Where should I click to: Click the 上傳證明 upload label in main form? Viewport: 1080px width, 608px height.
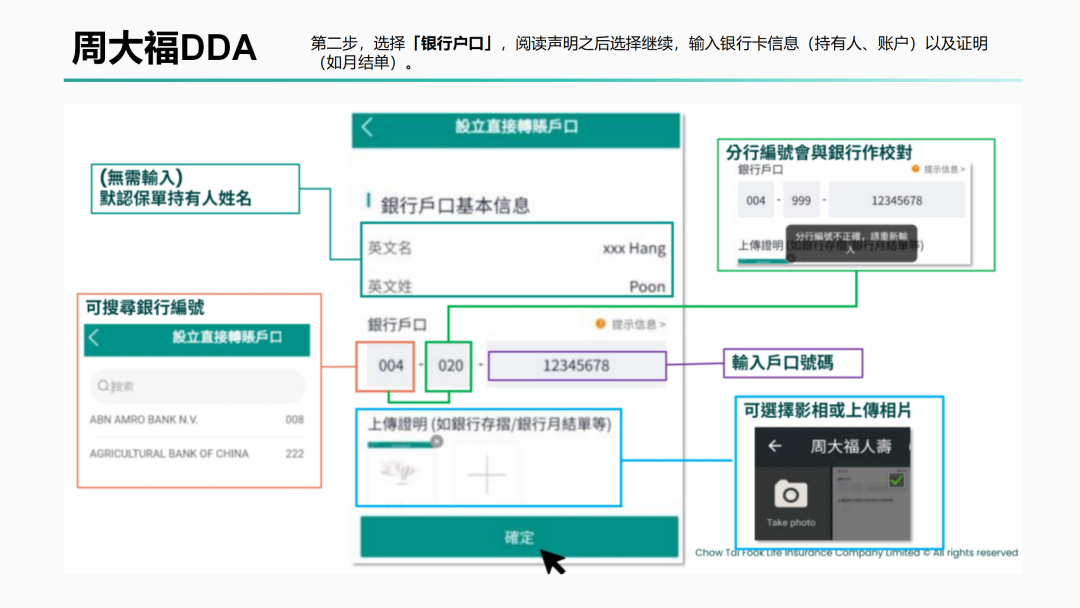489,423
